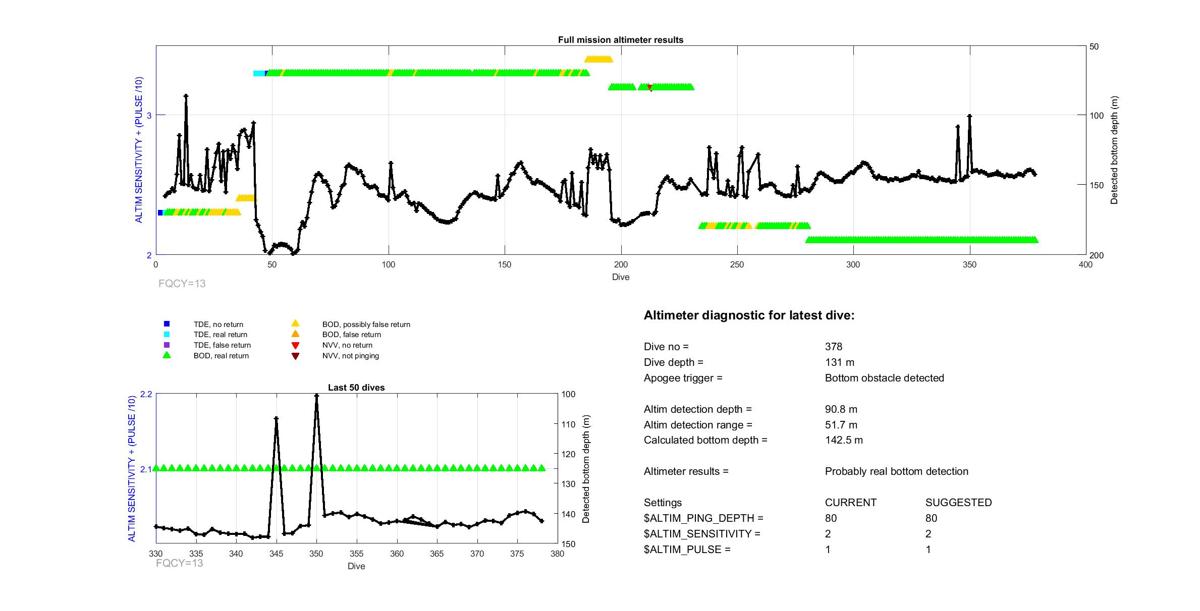The height and width of the screenshot is (611, 1200).
Task: Click the current $ALTIM_PULSE value 1
Action: pyautogui.click(x=828, y=550)
